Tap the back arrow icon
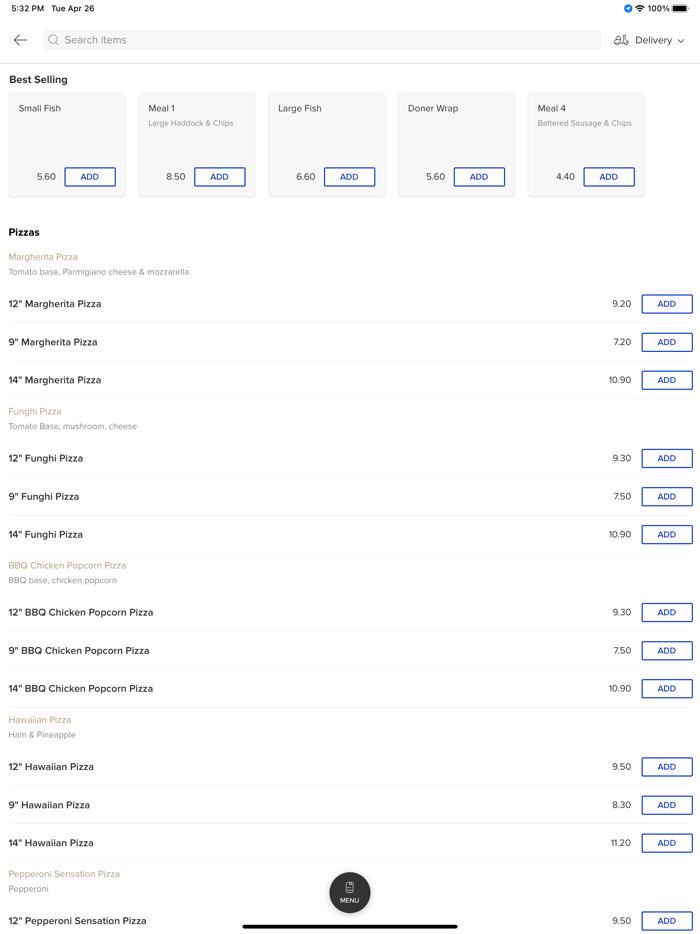Viewport: 700px width, 934px height. (20, 40)
